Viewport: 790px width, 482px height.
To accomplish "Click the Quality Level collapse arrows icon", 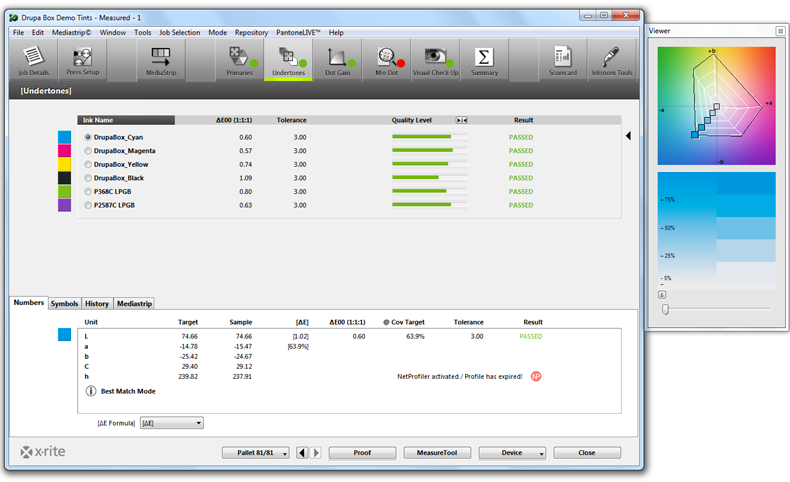I will coord(462,120).
